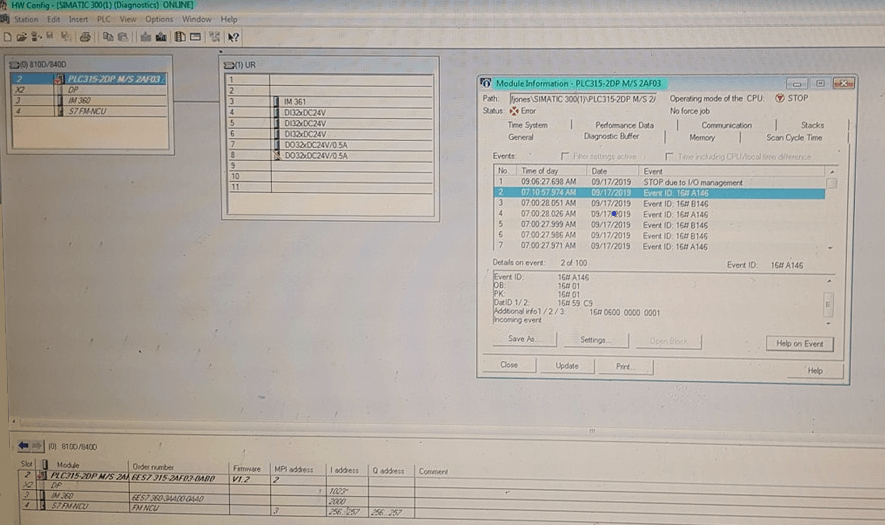Click the Settings... button

[x=595, y=340]
